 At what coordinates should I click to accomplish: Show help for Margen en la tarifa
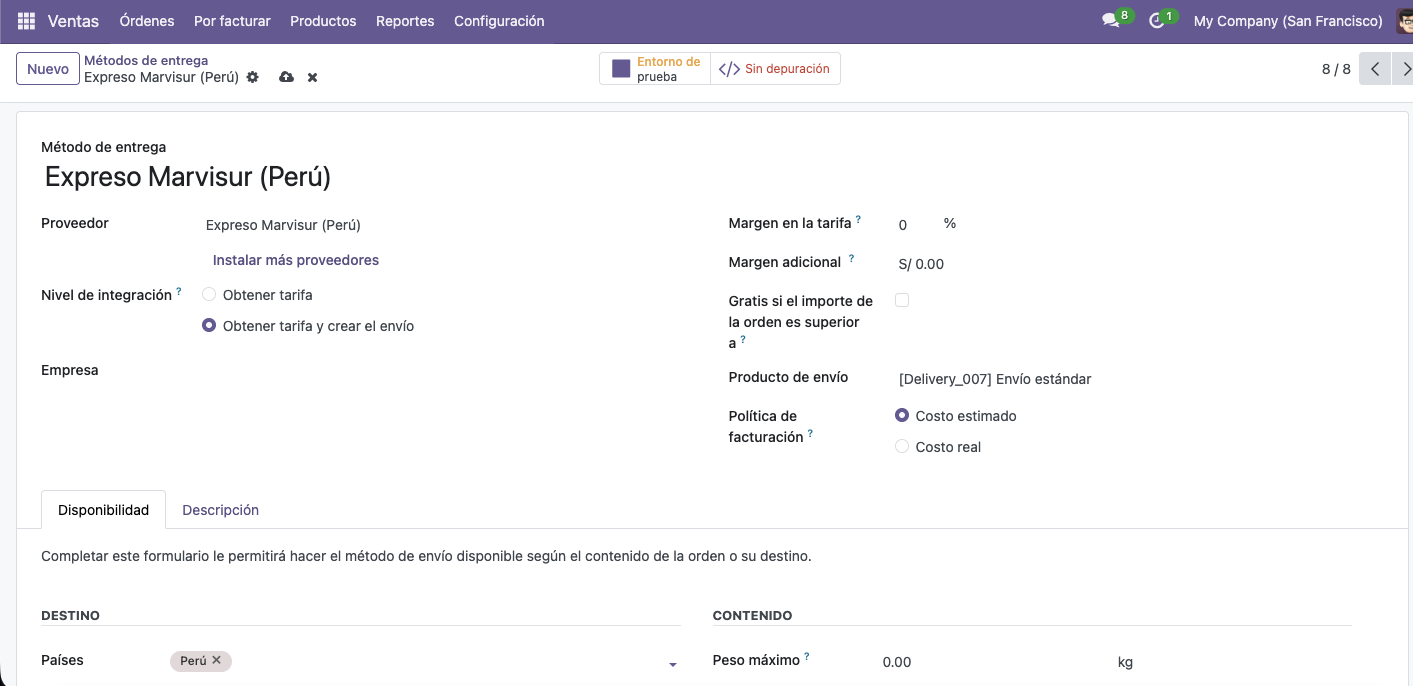(x=858, y=219)
